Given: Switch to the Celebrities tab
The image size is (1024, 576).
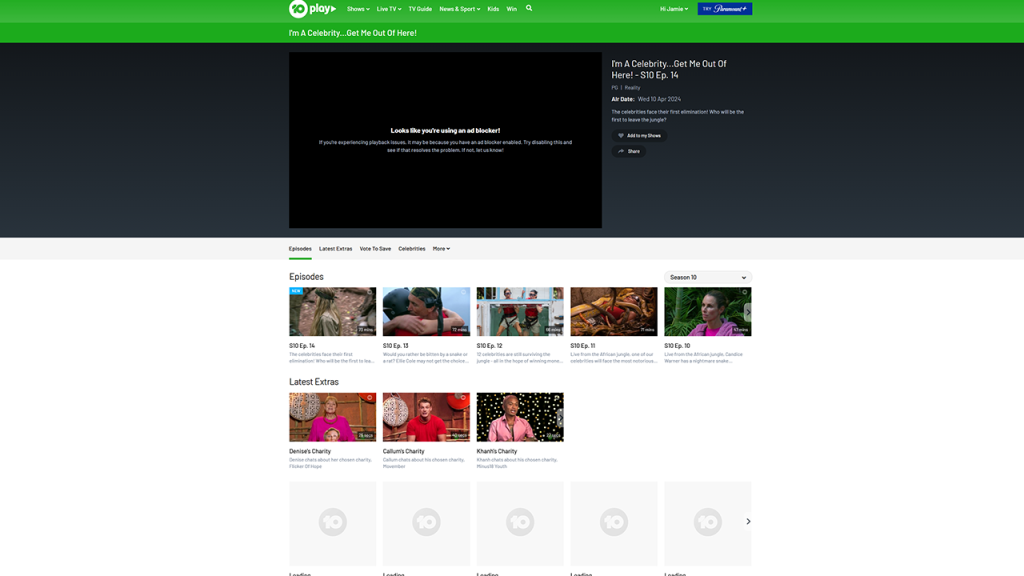Looking at the screenshot, I should pos(411,249).
